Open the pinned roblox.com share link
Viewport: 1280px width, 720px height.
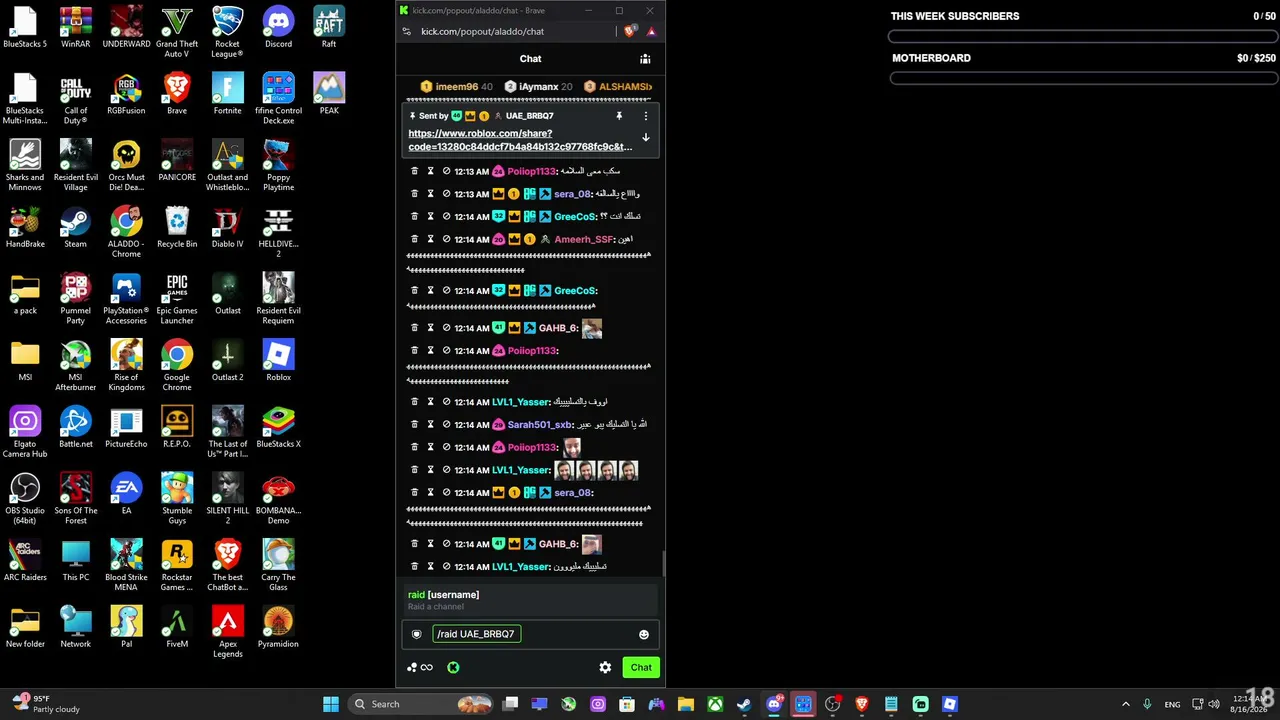(x=520, y=140)
